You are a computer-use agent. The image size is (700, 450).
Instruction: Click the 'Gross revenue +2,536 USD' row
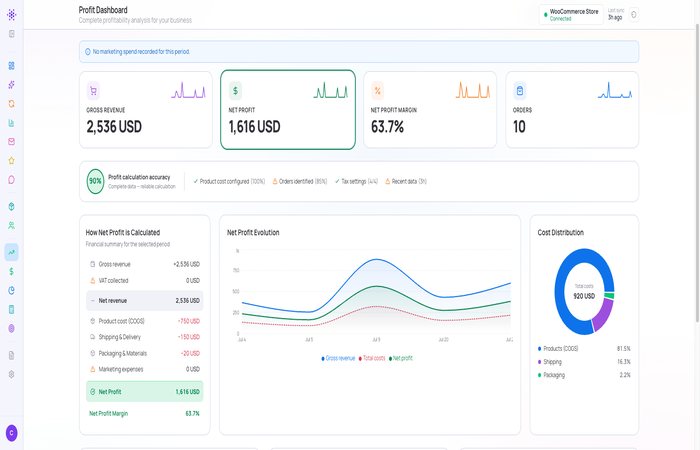tap(145, 264)
